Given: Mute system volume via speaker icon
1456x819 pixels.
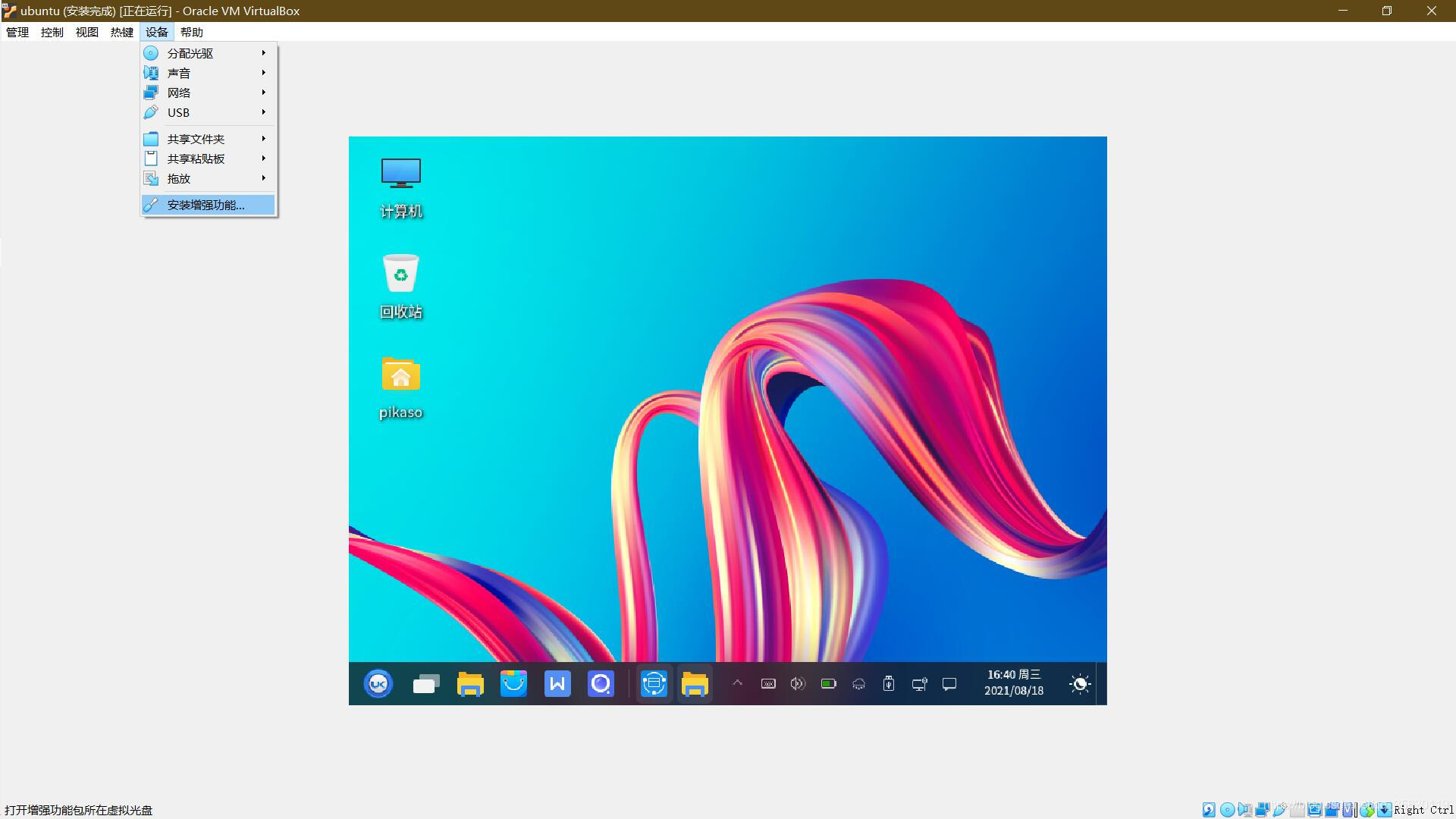Looking at the screenshot, I should pos(797,683).
